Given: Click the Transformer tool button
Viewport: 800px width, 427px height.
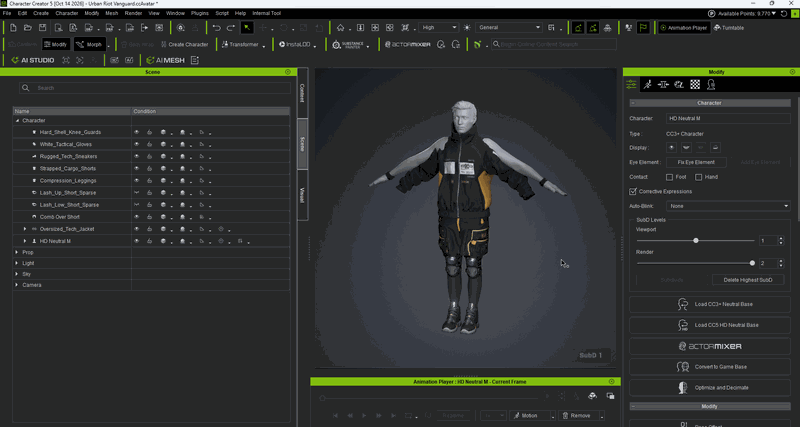Looking at the screenshot, I should 240,44.
